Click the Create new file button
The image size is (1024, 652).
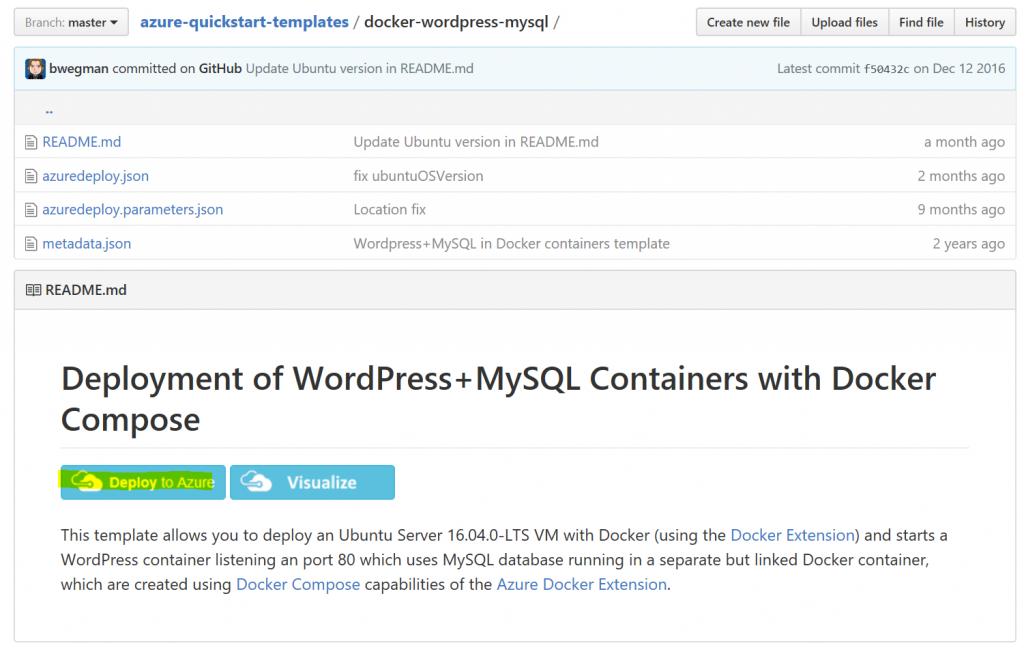tap(748, 22)
